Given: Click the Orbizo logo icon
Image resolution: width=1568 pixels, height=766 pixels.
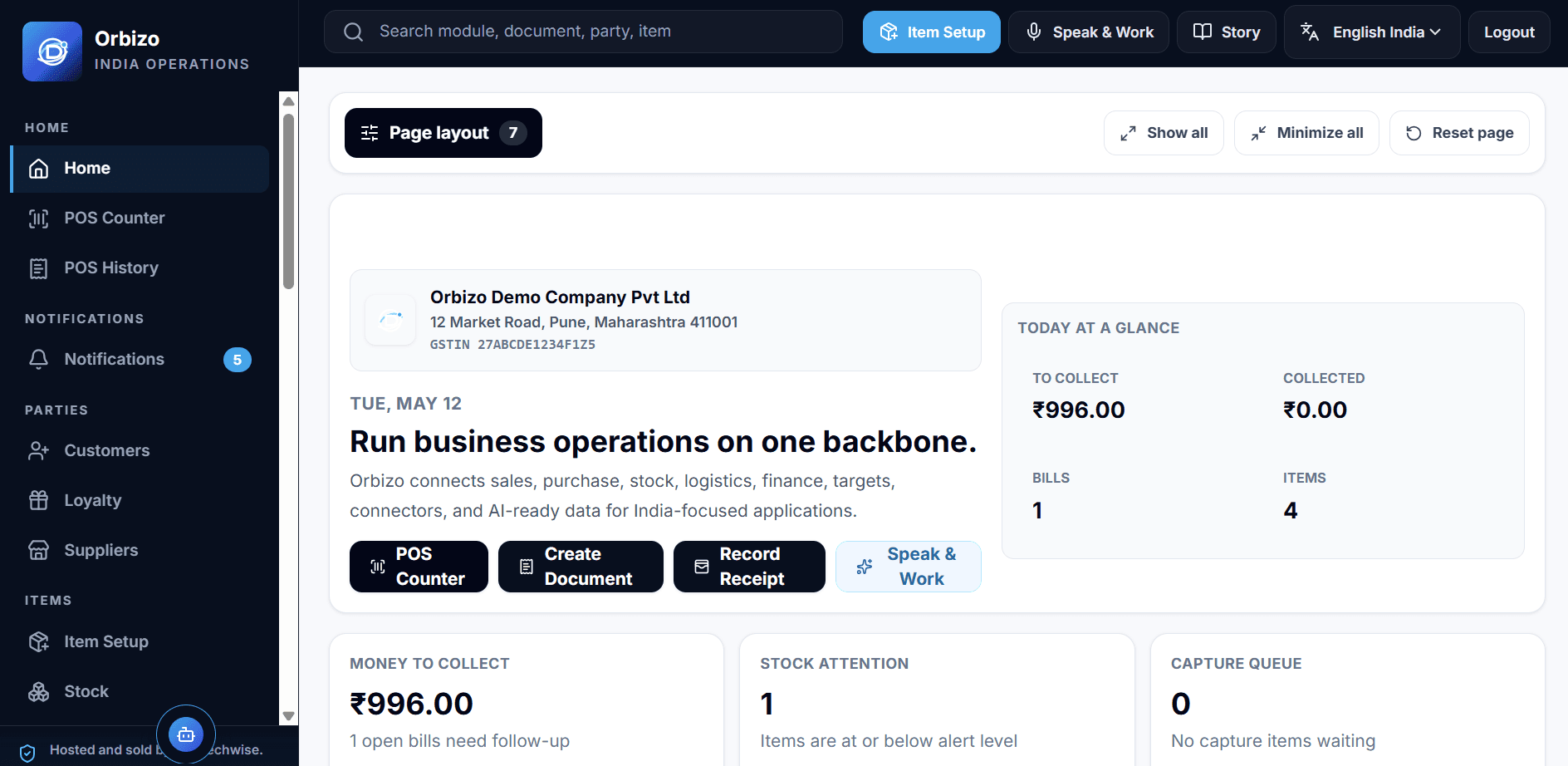Looking at the screenshot, I should coord(52,52).
